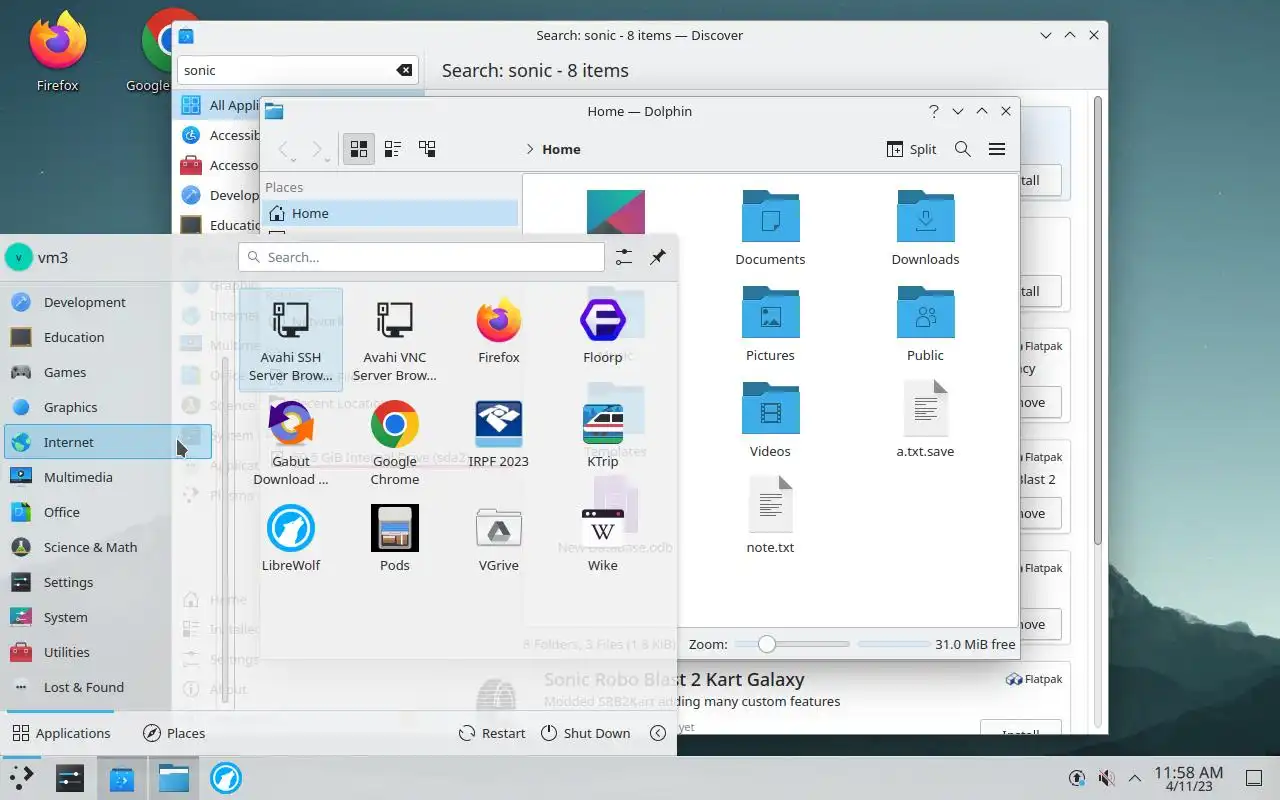Viewport: 1280px width, 800px height.
Task: Click the launcher Search field
Action: [421, 257]
